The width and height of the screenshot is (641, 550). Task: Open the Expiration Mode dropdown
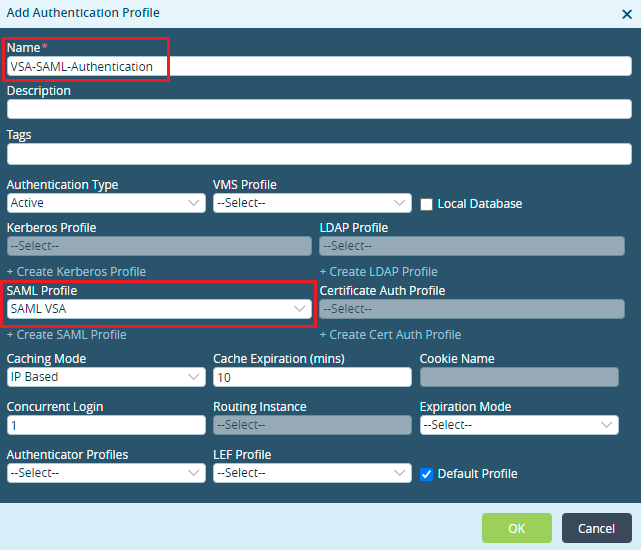[518, 425]
